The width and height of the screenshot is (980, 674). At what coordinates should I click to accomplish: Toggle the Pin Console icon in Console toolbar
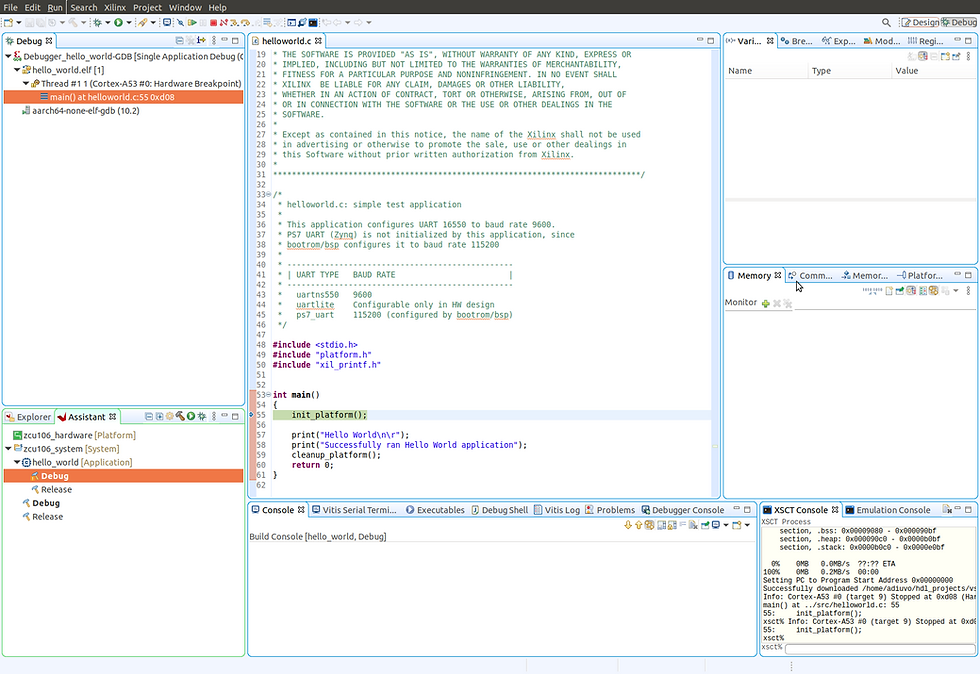coord(705,525)
